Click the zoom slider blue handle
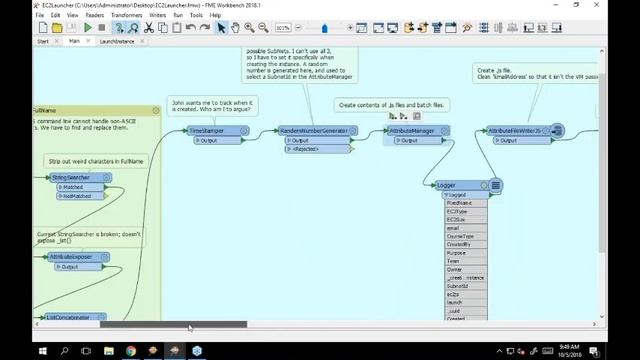640x360 pixels. [324, 28]
